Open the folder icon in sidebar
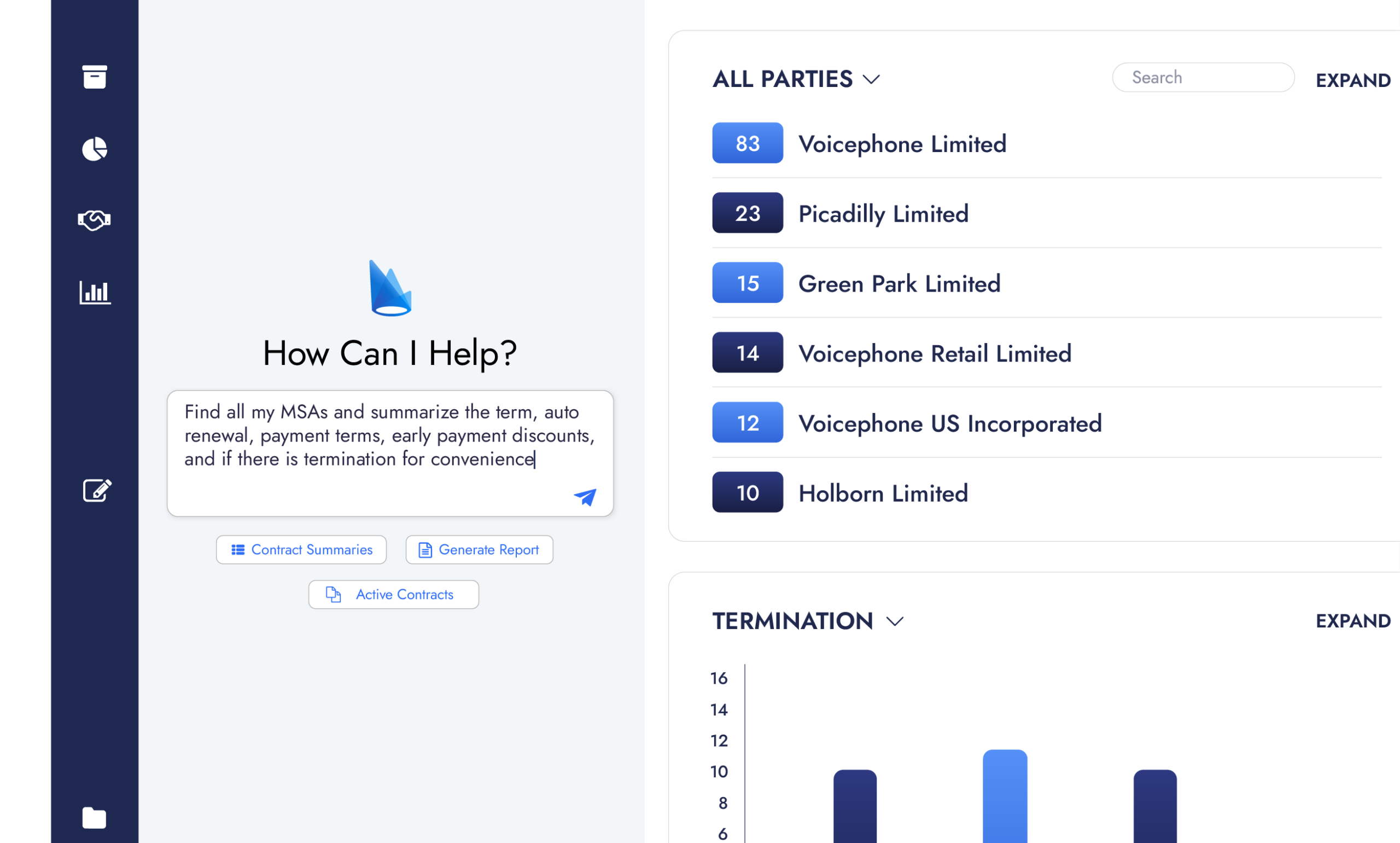 tap(94, 818)
